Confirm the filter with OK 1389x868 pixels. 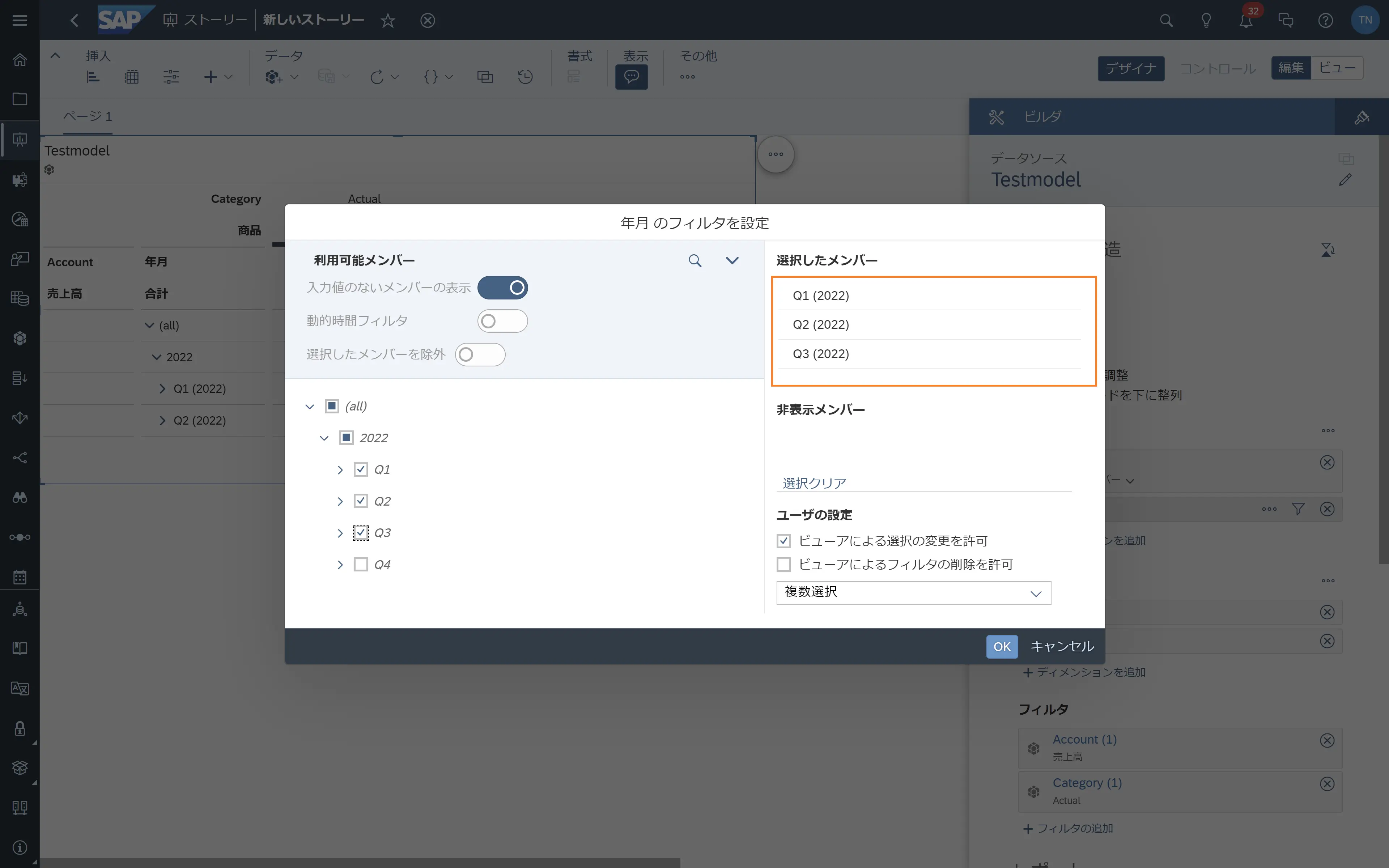[1002, 646]
